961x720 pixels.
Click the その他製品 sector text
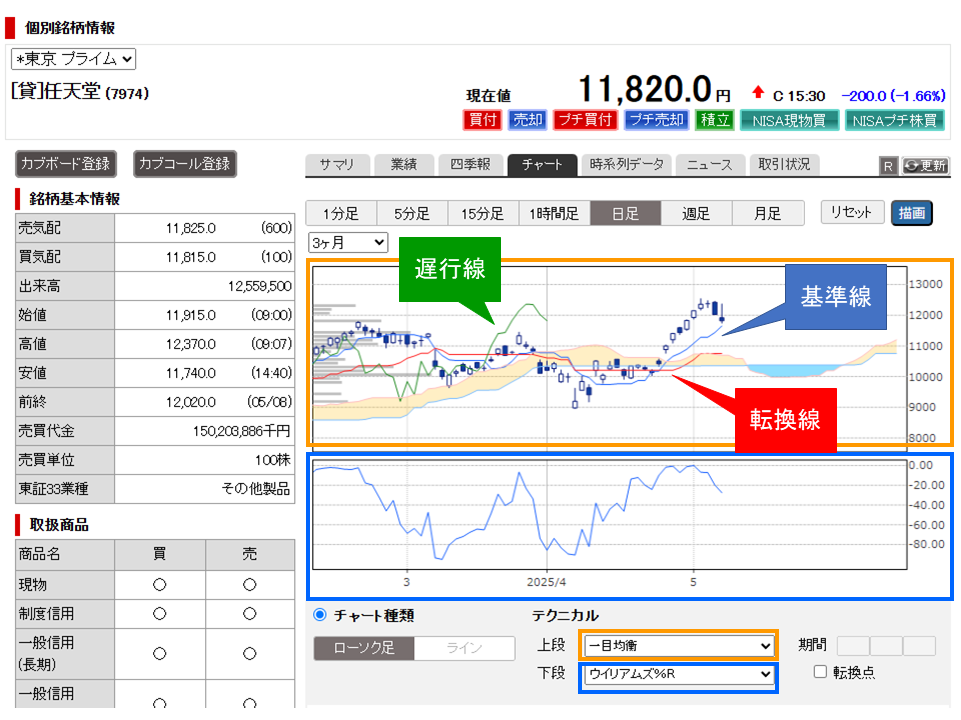point(256,489)
